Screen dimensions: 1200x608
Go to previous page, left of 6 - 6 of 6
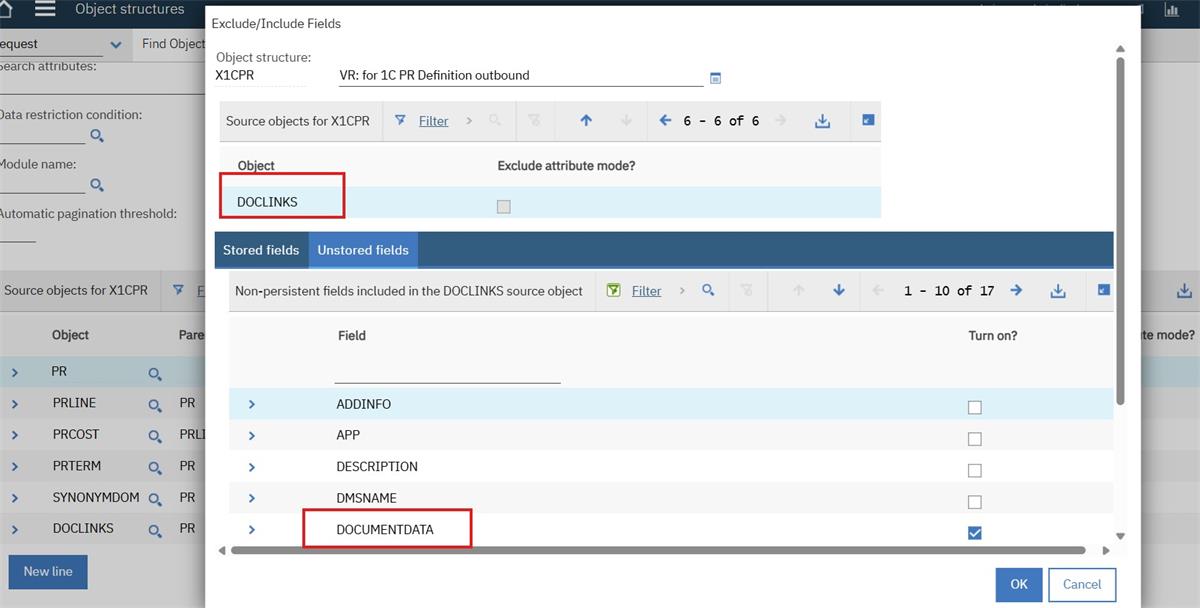tap(665, 120)
